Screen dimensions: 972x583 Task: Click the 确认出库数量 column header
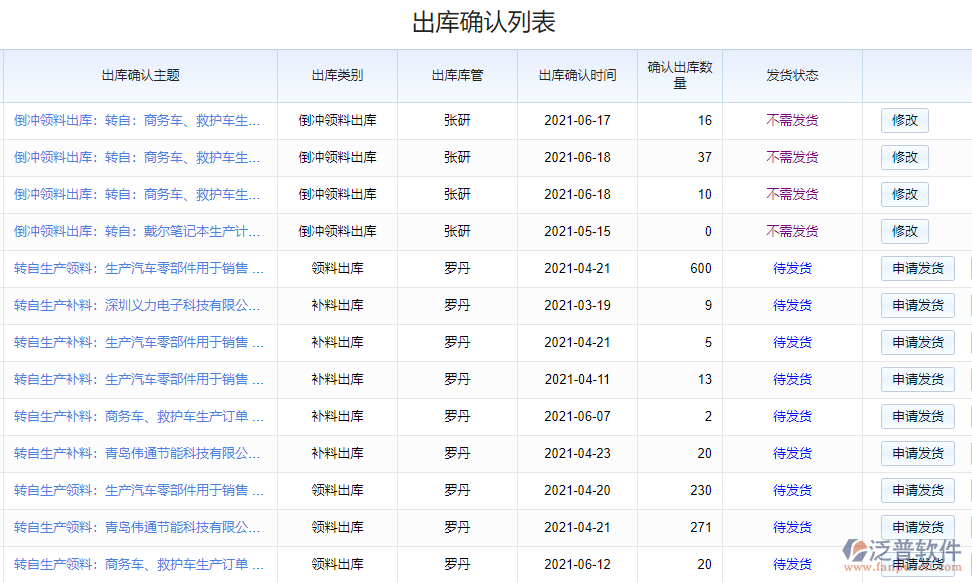pos(678,76)
